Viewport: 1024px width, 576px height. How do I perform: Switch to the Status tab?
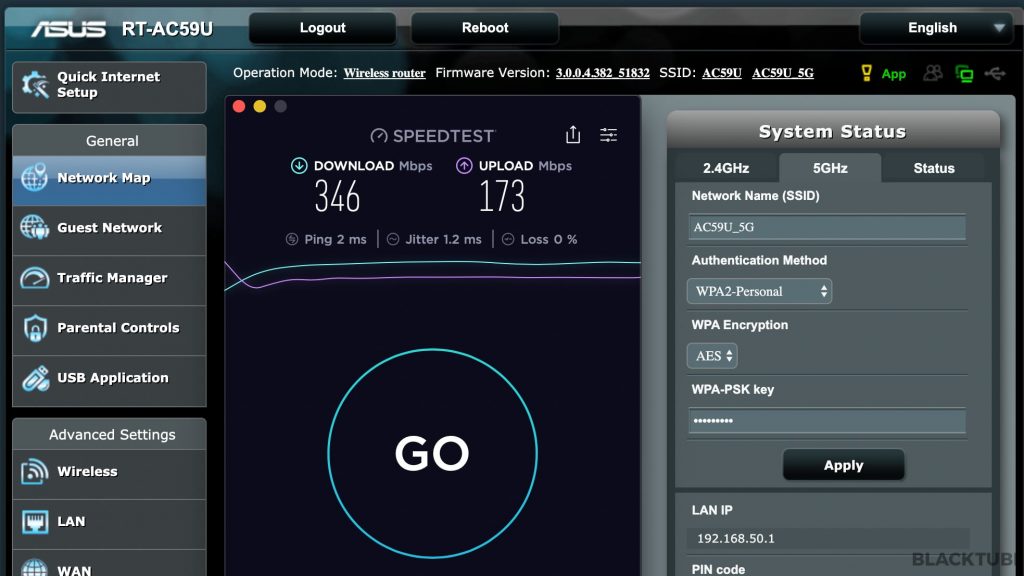934,168
